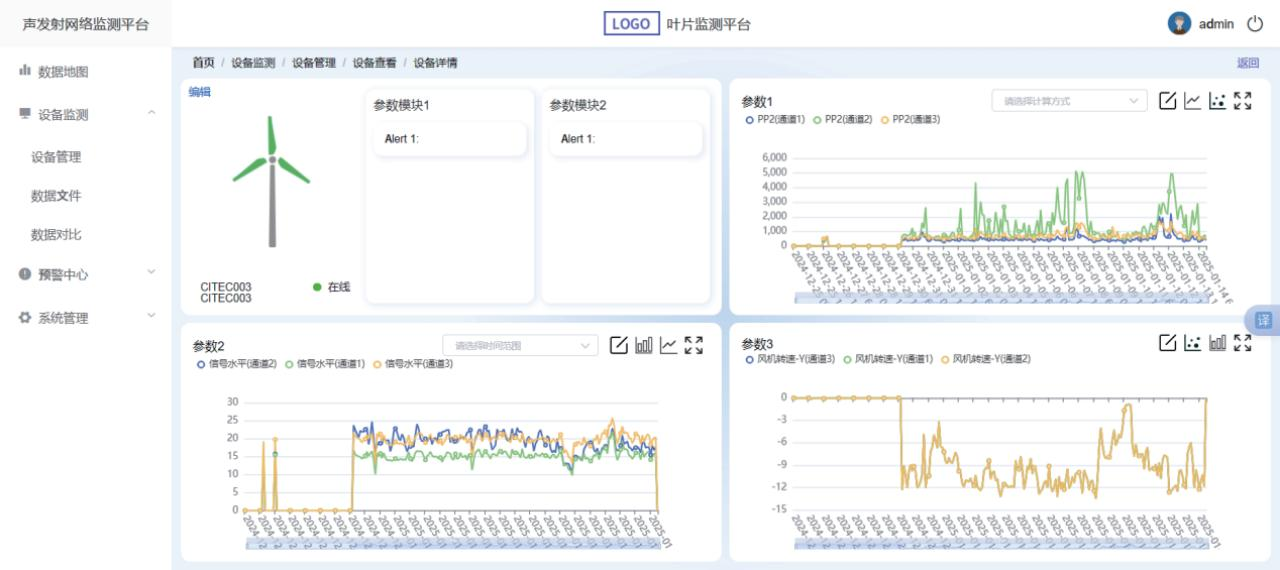Open the edit icon in 参数2 panel
This screenshot has width=1280, height=570.
619,345
